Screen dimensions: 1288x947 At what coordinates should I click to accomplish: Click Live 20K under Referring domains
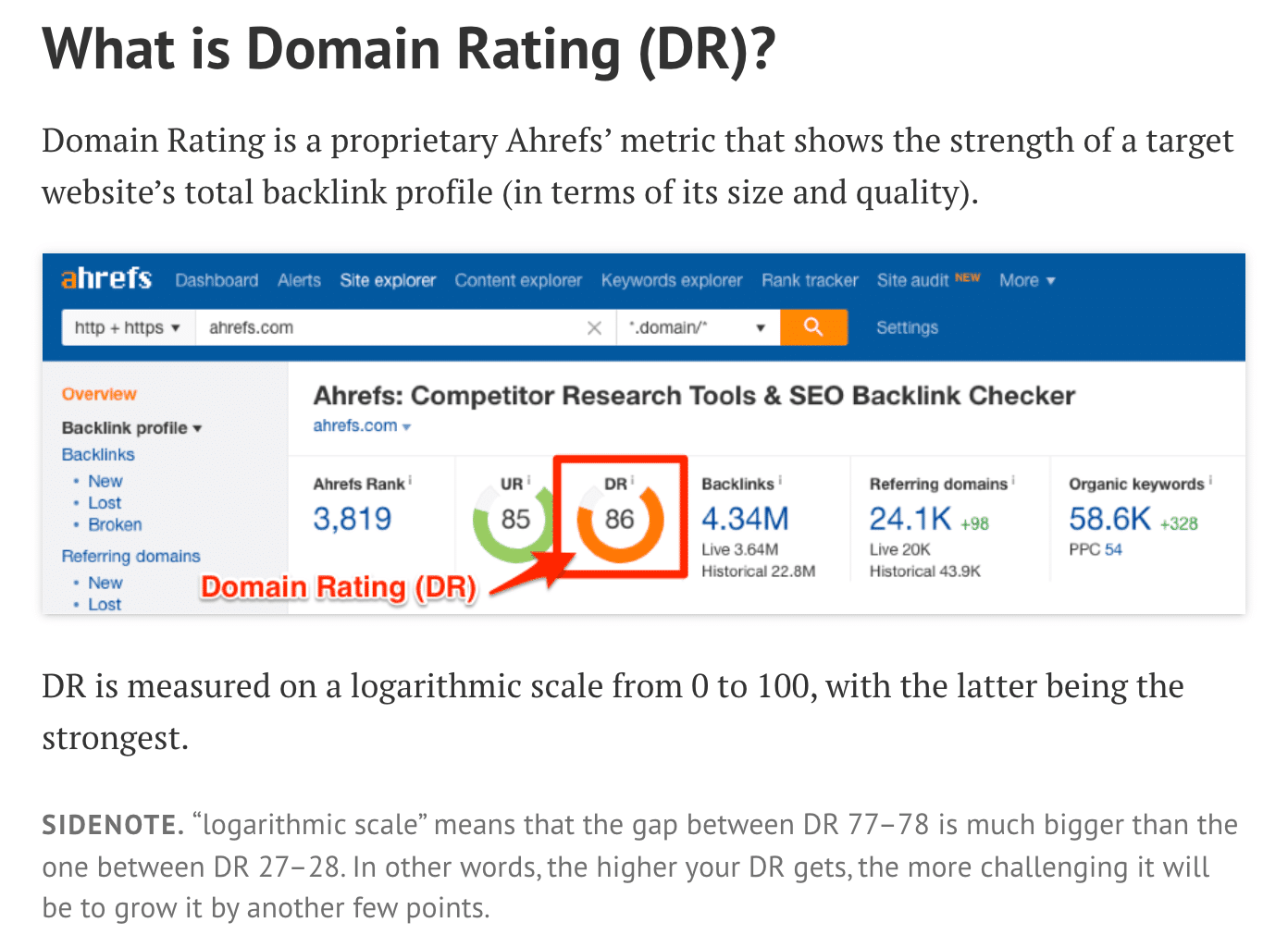coord(899,549)
